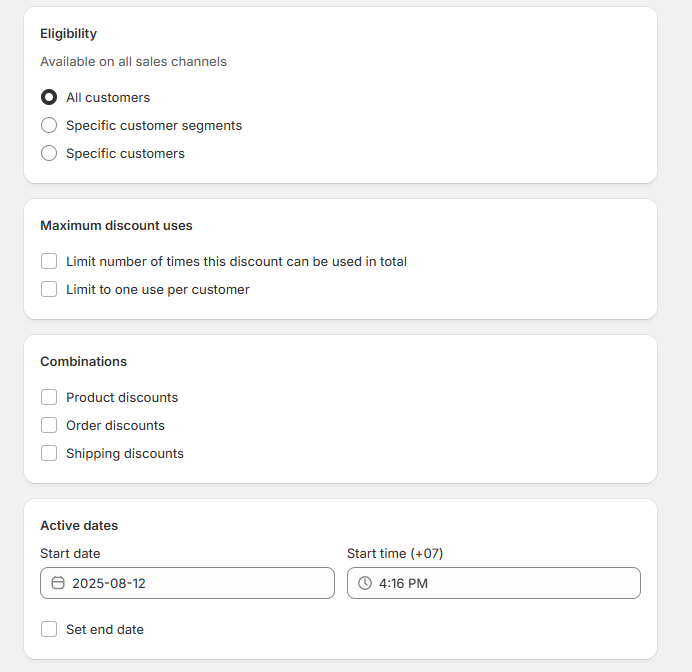Enable limit on total discount uses
The image size is (692, 672).
[x=49, y=261]
